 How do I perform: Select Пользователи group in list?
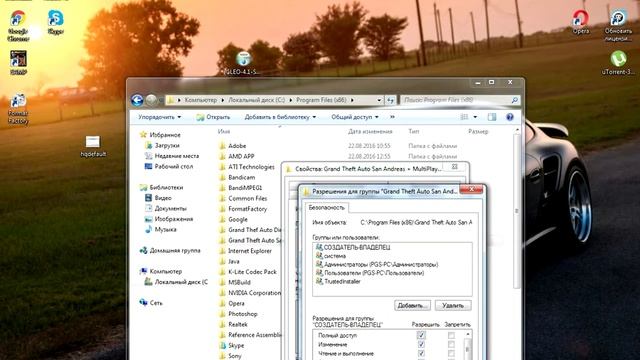point(370,273)
